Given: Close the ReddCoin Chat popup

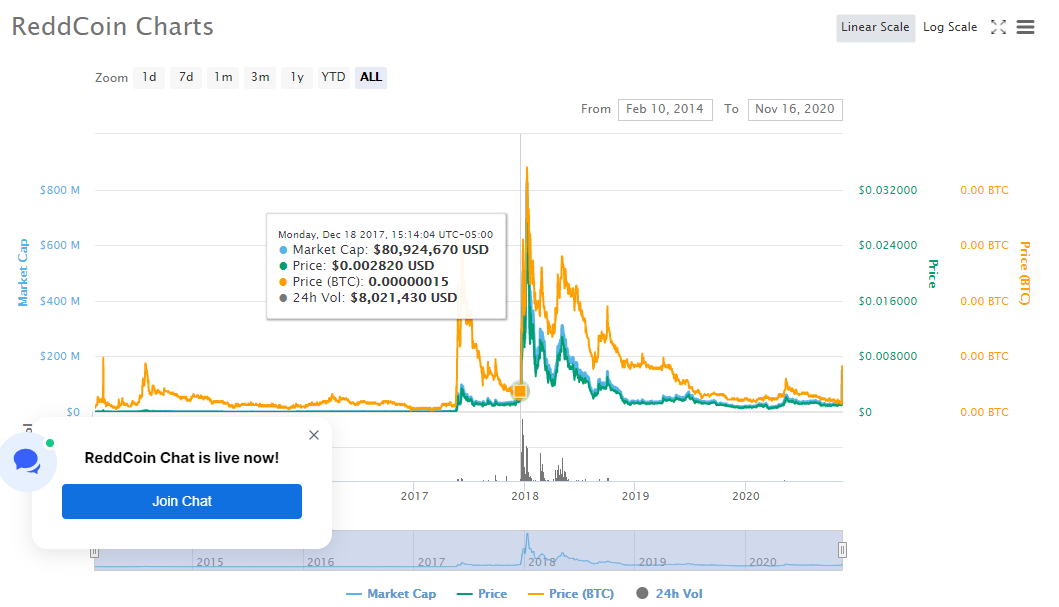Looking at the screenshot, I should (314, 435).
